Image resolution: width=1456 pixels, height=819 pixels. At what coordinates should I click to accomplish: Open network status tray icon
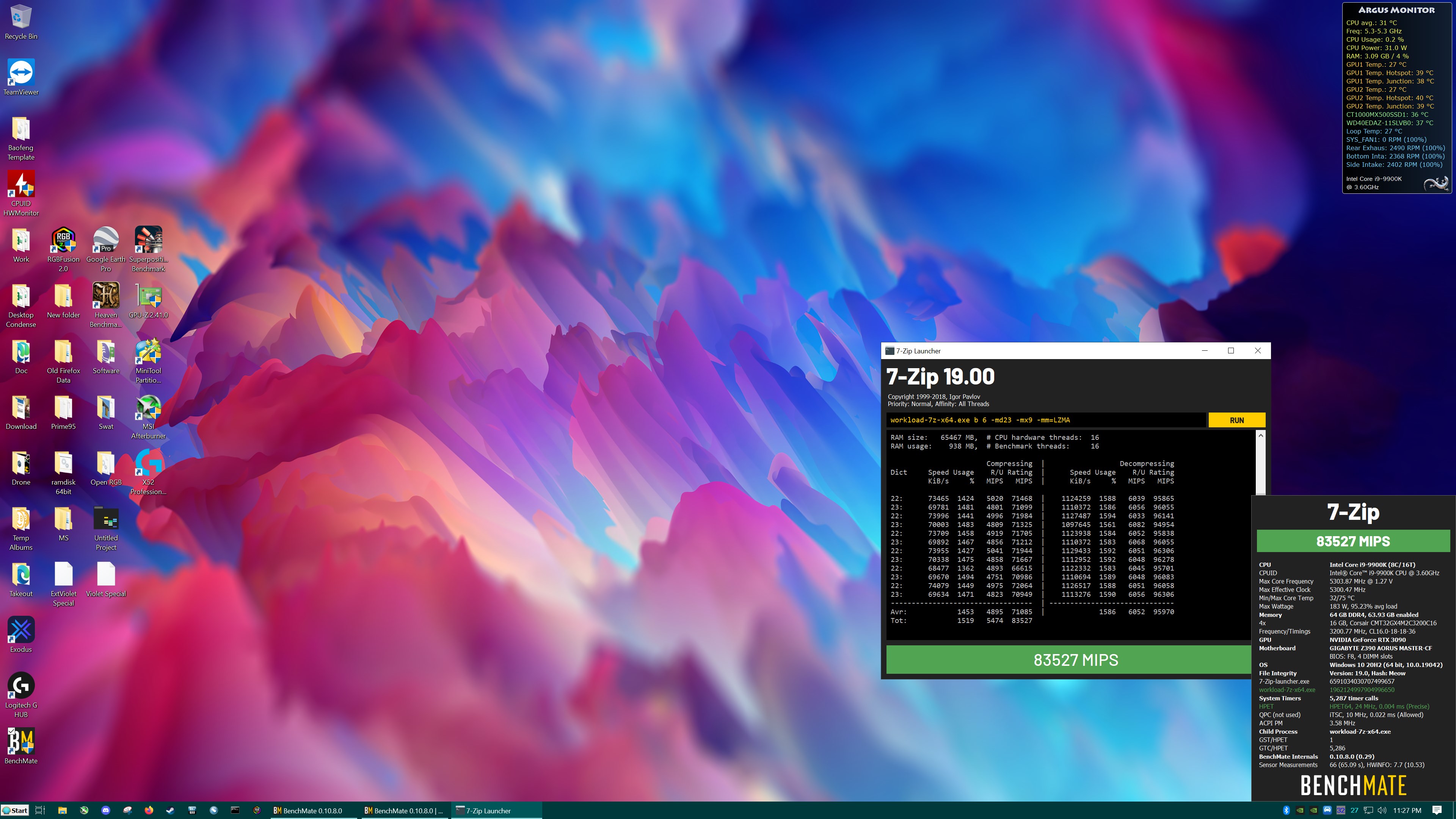pyautogui.click(x=1368, y=811)
